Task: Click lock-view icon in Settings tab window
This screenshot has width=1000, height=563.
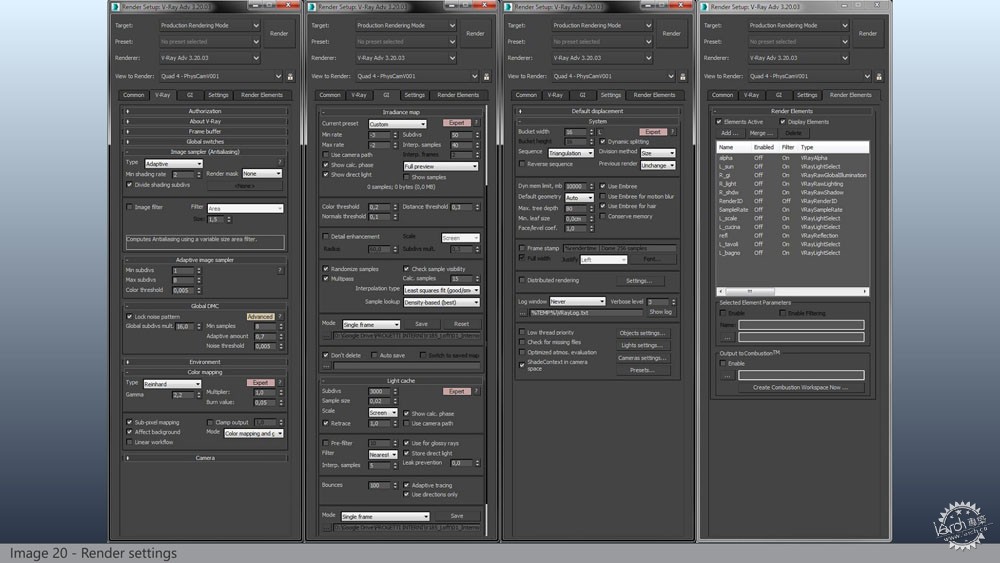Action: (682, 77)
